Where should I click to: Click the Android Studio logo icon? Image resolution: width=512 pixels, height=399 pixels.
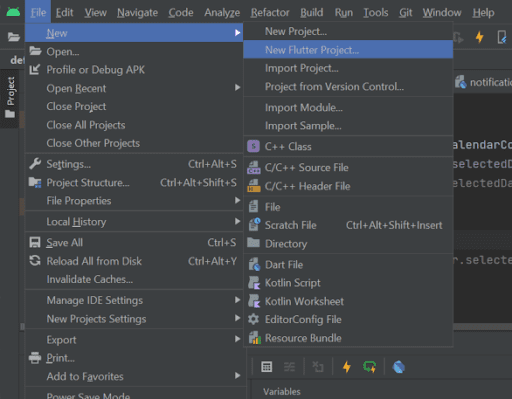(x=13, y=12)
